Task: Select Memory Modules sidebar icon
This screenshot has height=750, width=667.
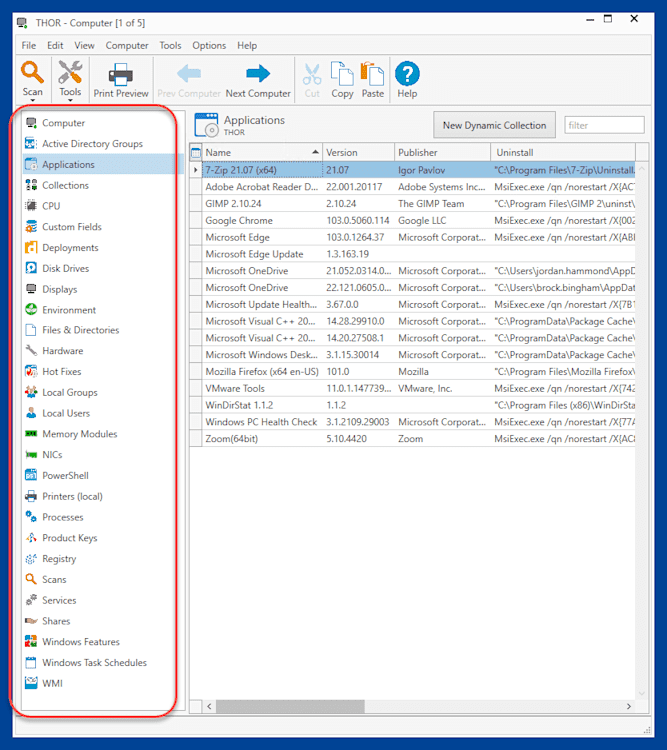Action: pyautogui.click(x=31, y=434)
